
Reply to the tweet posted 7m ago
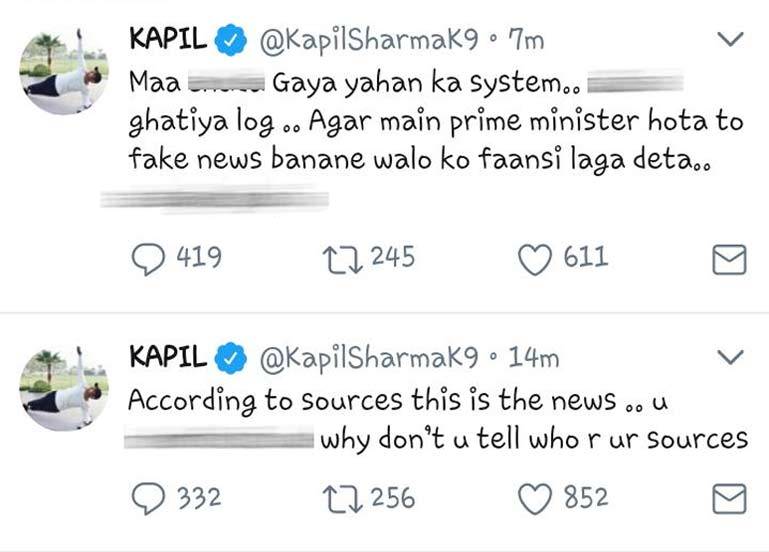tap(150, 259)
